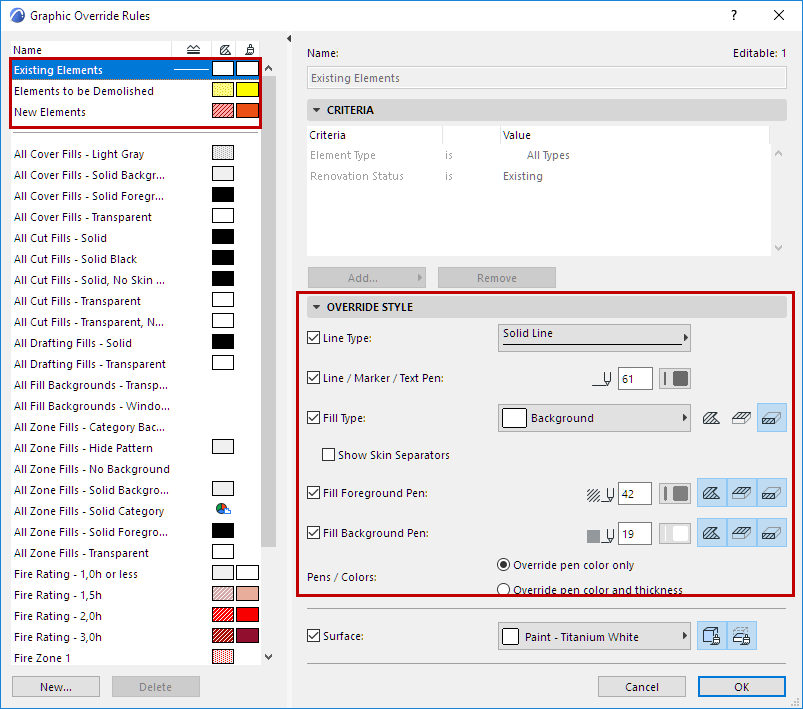
Task: Click the Remove criteria button
Action: click(x=497, y=278)
